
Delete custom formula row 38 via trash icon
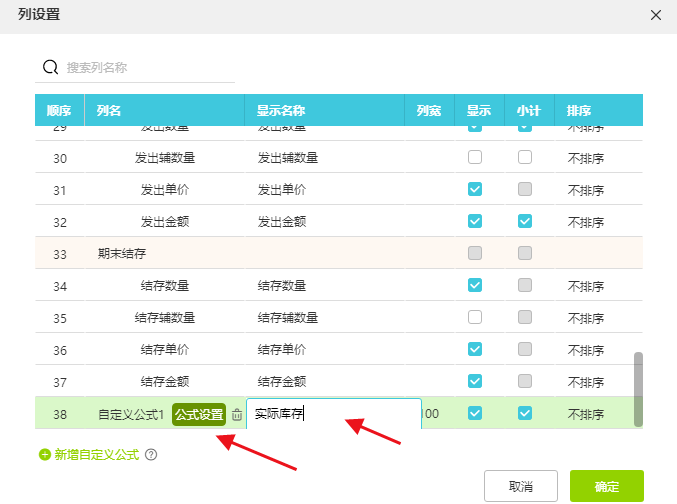(x=237, y=414)
